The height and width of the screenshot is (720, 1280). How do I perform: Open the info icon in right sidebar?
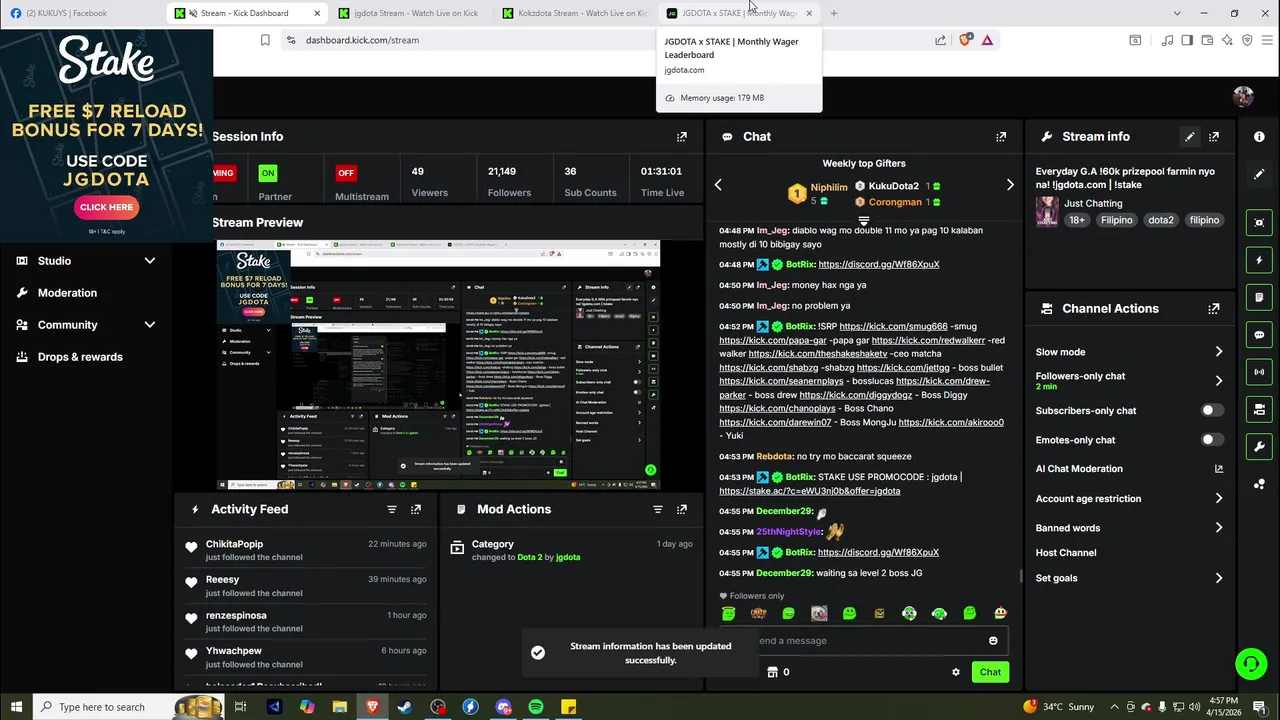(x=1259, y=136)
